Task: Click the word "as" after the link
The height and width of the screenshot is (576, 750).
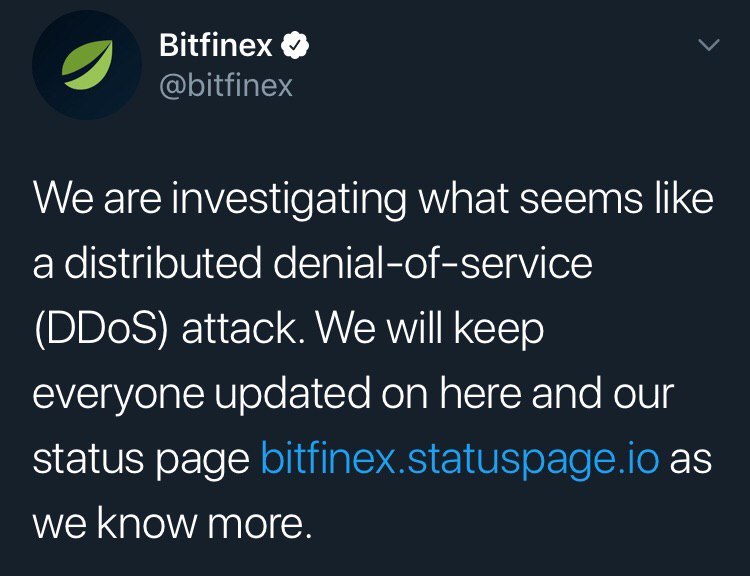Action: (691, 460)
